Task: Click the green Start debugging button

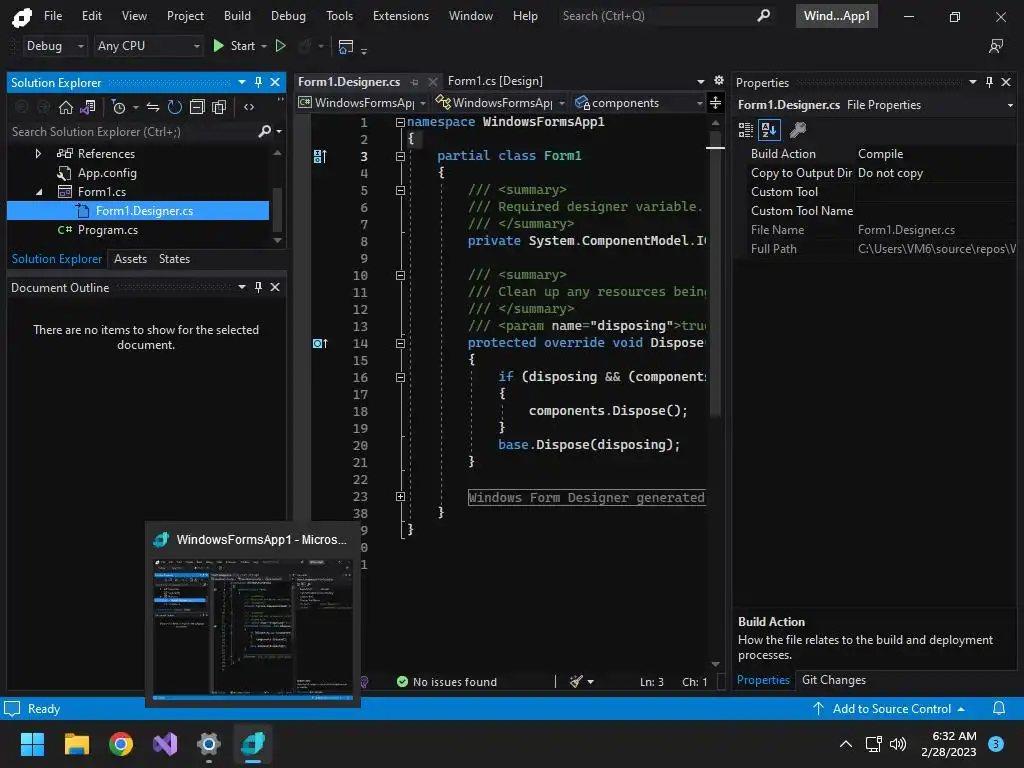Action: point(234,46)
